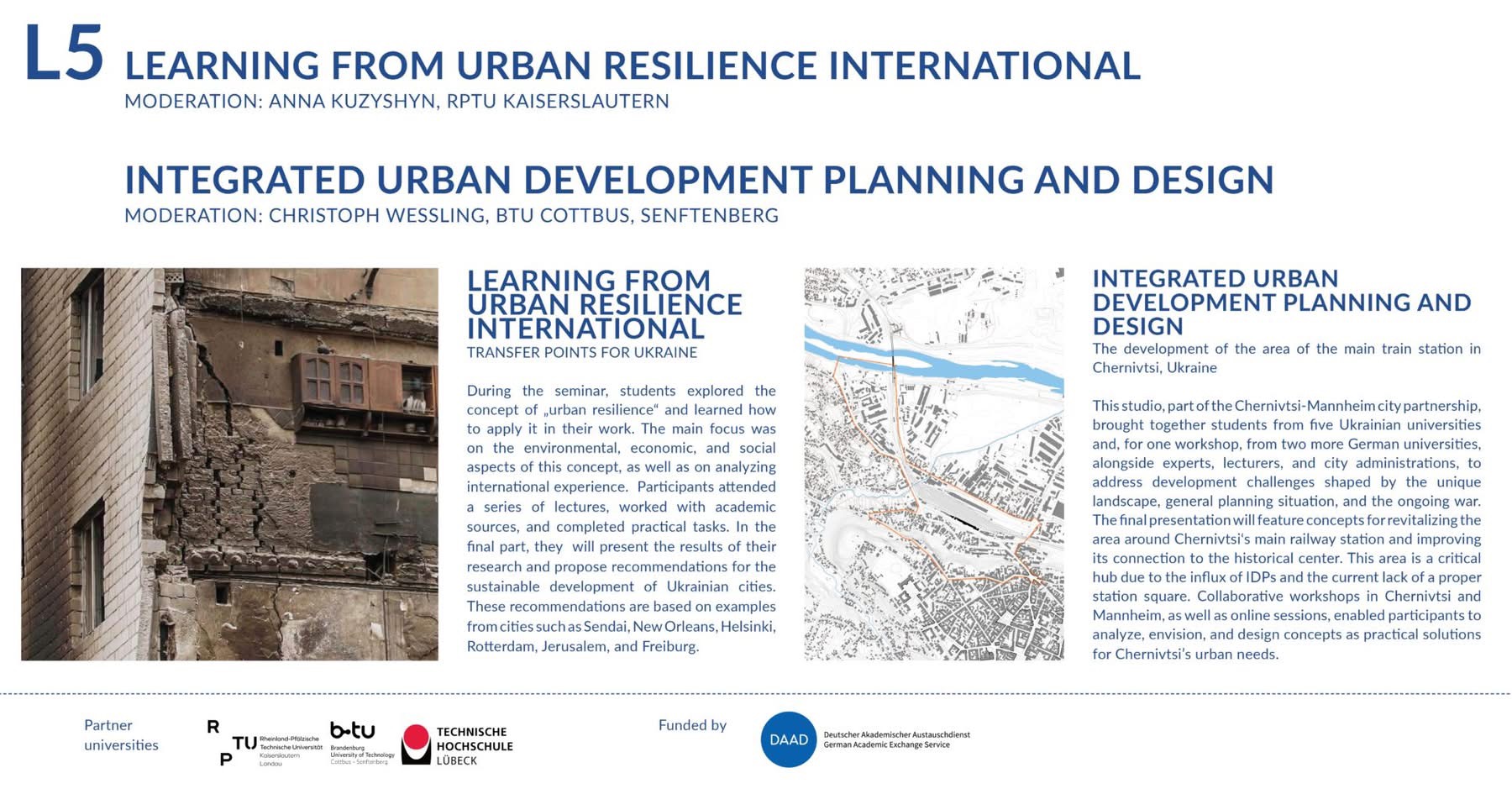Open the Chernivtsi city map image
This screenshot has height=789, width=1512.
934,464
